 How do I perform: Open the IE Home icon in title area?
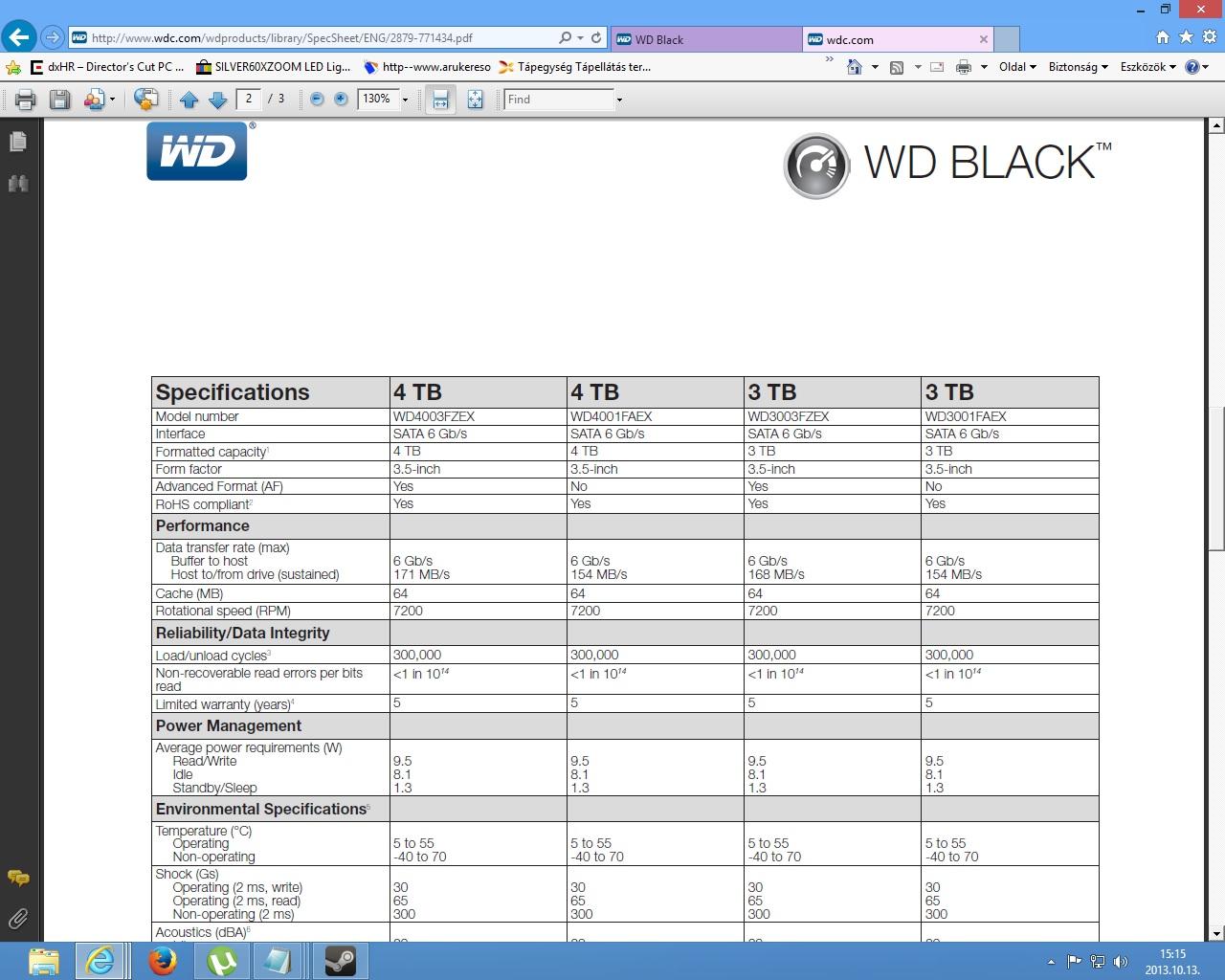(x=1163, y=37)
